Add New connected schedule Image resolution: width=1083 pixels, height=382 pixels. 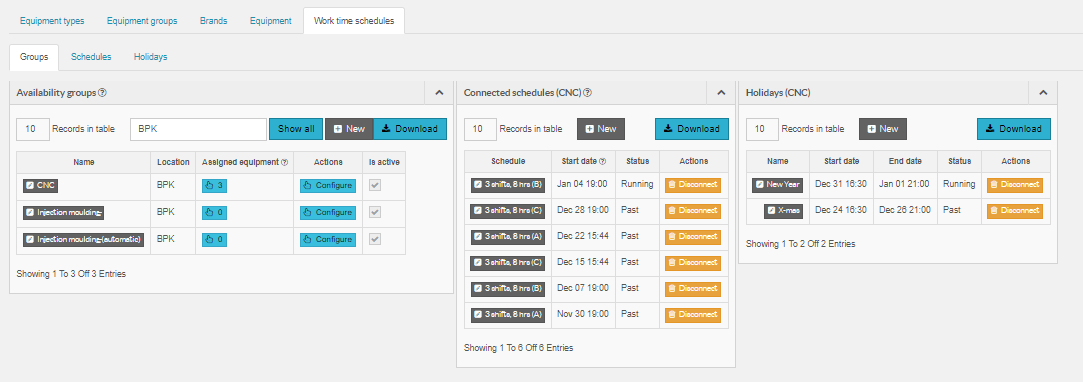[601, 129]
